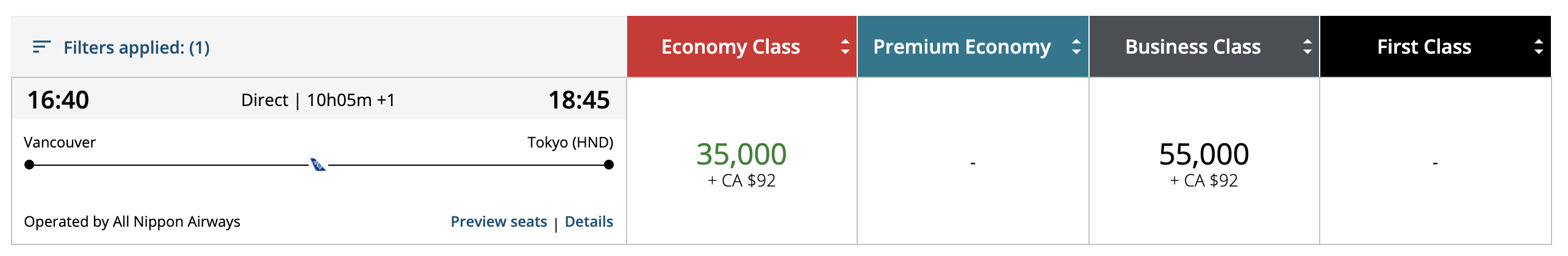The image size is (1568, 256).
Task: Open the Filters applied (1) link
Action: click(136, 47)
